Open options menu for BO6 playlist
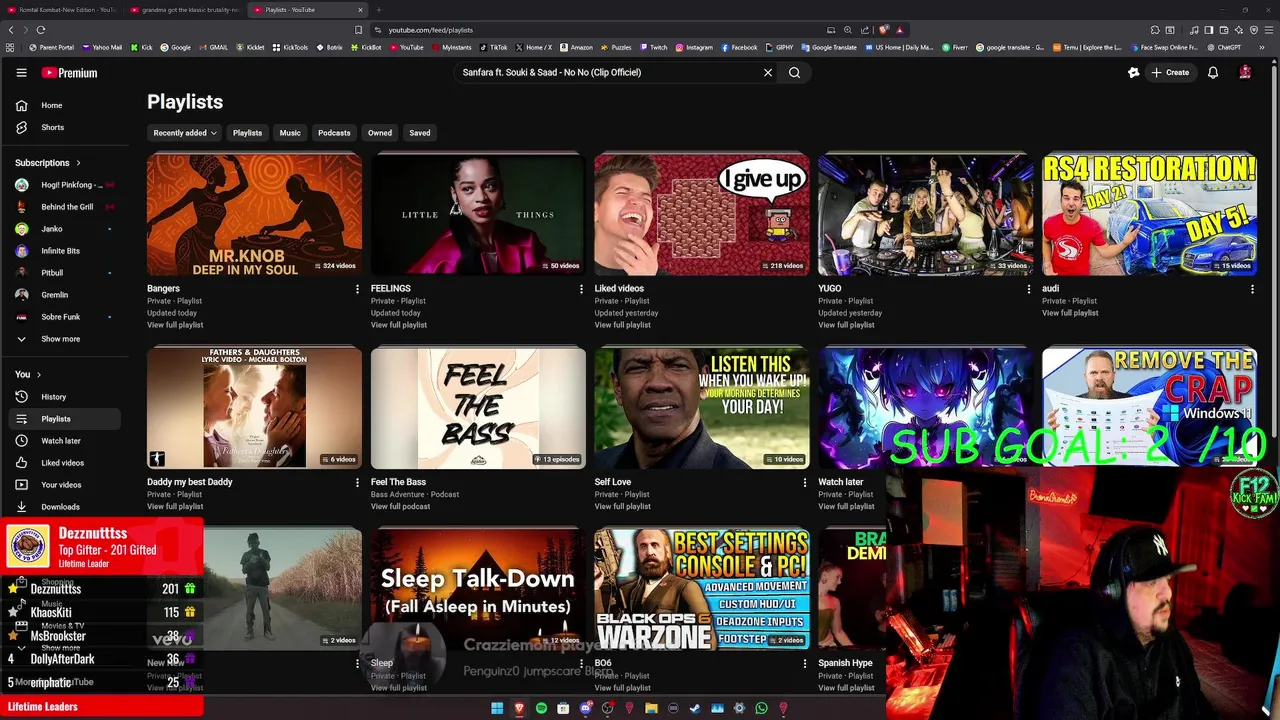1280x720 pixels. [x=805, y=663]
